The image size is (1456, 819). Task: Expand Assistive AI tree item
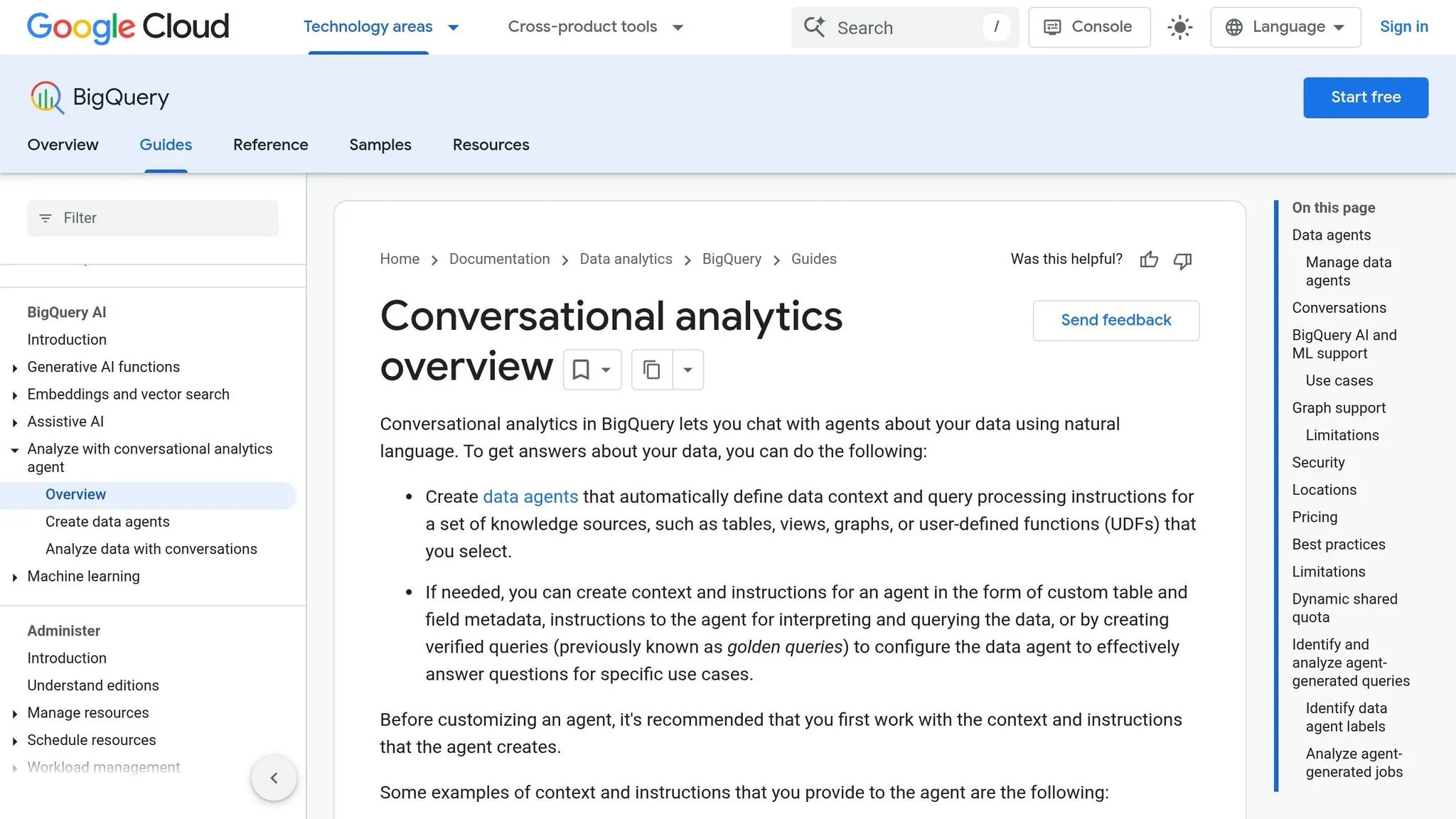(15, 422)
